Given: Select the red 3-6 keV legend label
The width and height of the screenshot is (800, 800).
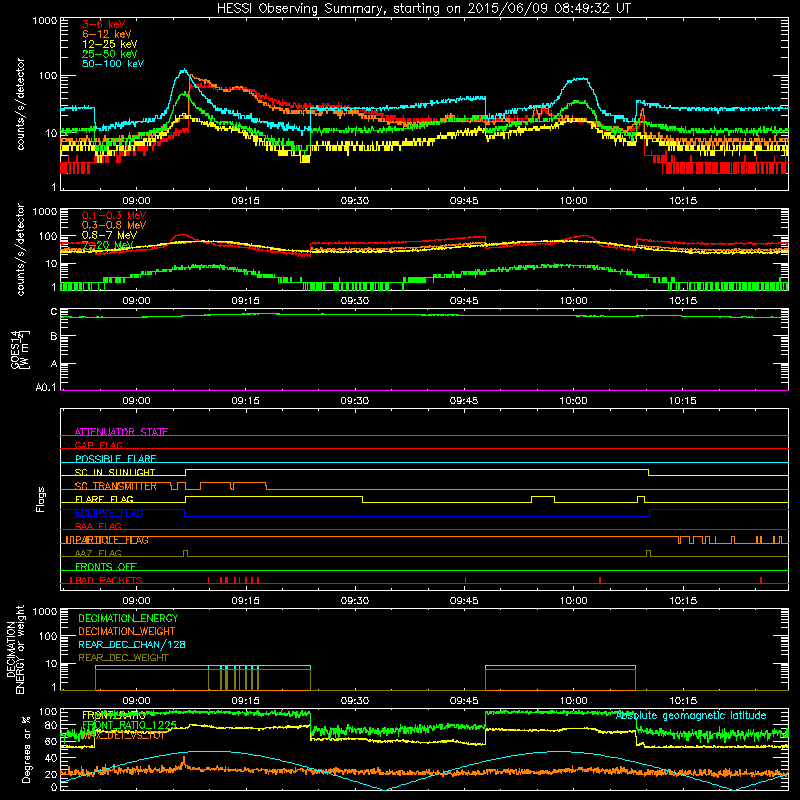Looking at the screenshot, I should coord(104,24).
